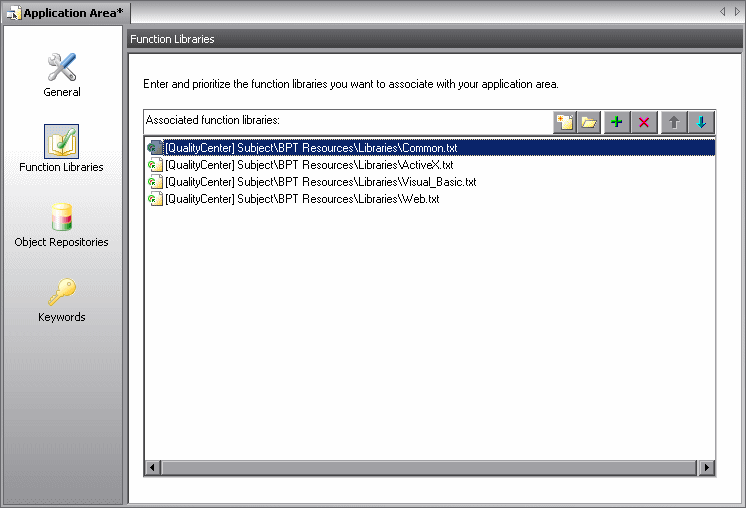This screenshot has height=508, width=746.
Task: Click the horizontal scrollbar track in list
Action: [x=430, y=468]
